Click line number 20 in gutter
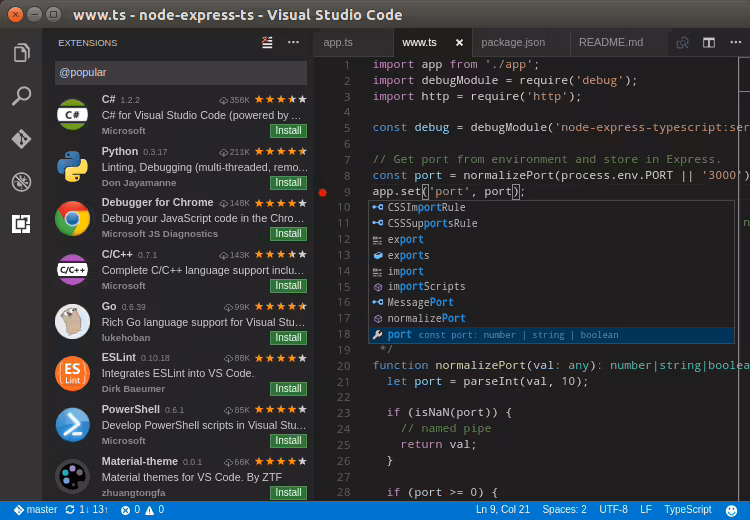Screen dimensions: 750x520 coord(343,366)
